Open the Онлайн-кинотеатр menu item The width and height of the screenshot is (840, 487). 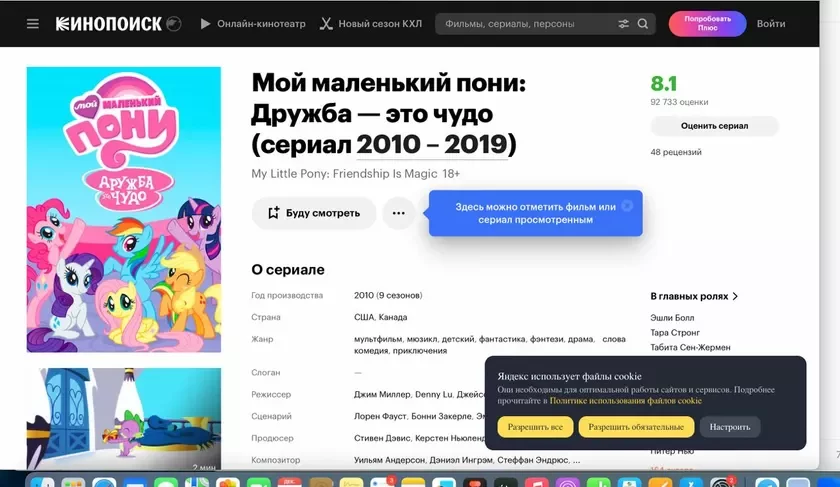[258, 24]
